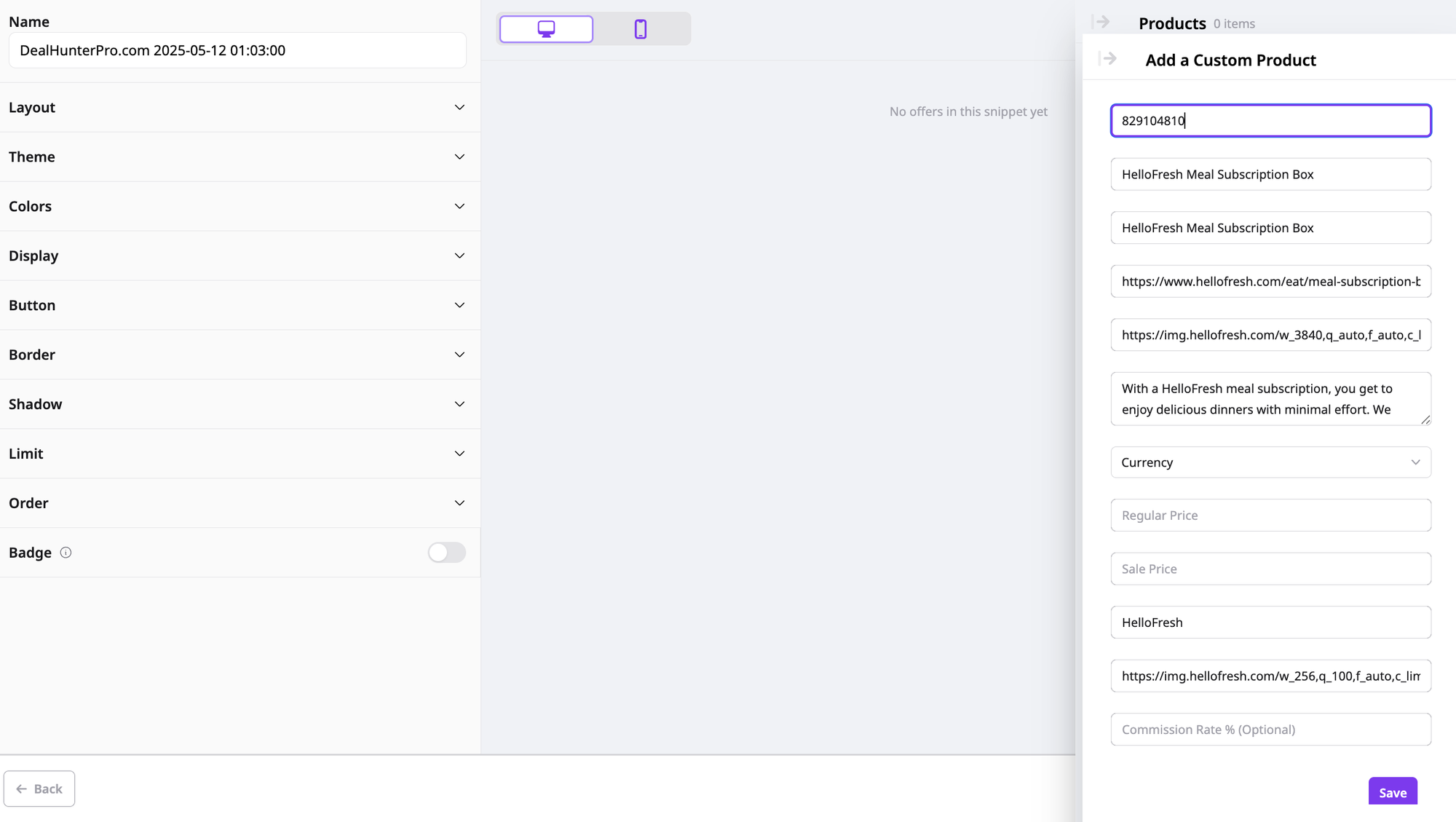The width and height of the screenshot is (1456, 822).
Task: Focus the Sale Price input
Action: 1270,569
